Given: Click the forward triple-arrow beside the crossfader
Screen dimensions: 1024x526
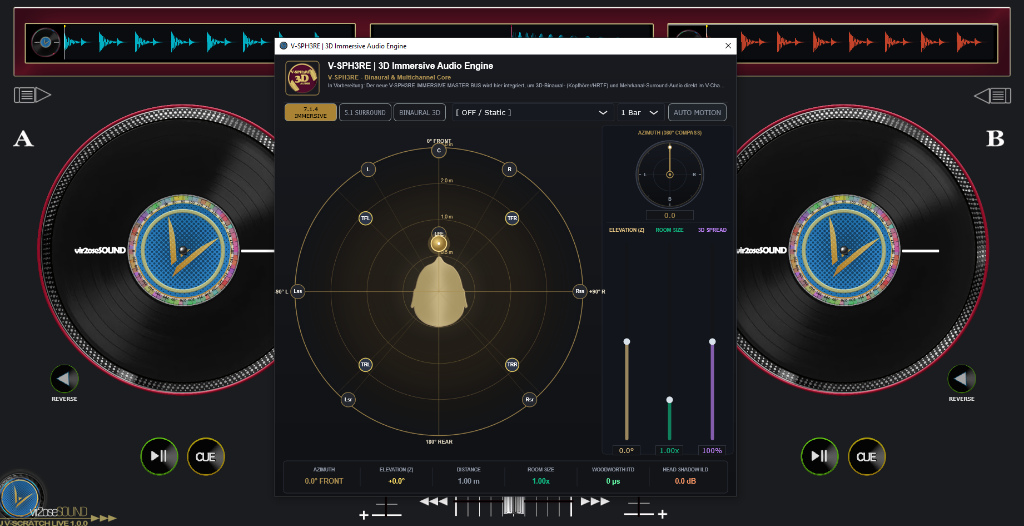Looking at the screenshot, I should pyautogui.click(x=594, y=501).
